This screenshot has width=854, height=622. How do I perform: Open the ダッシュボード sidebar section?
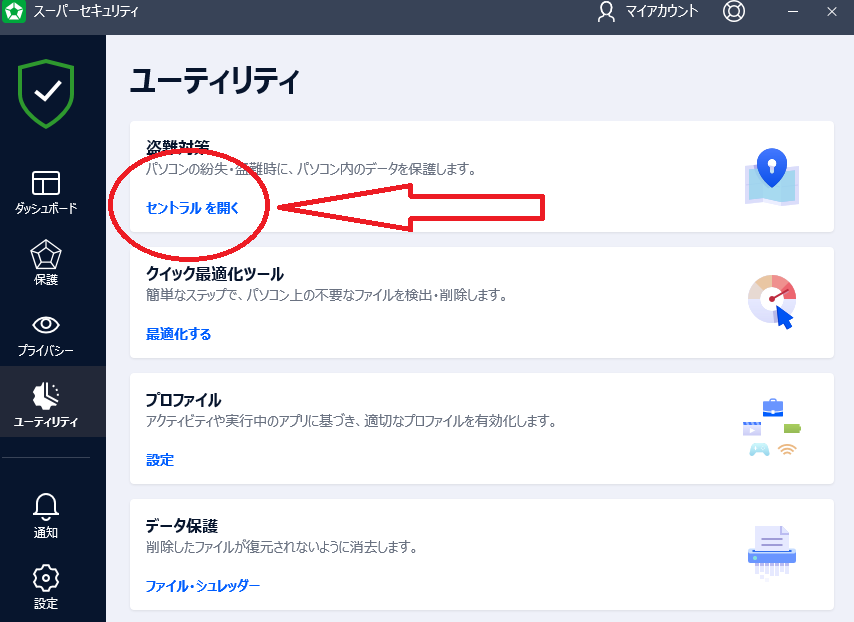click(x=46, y=192)
